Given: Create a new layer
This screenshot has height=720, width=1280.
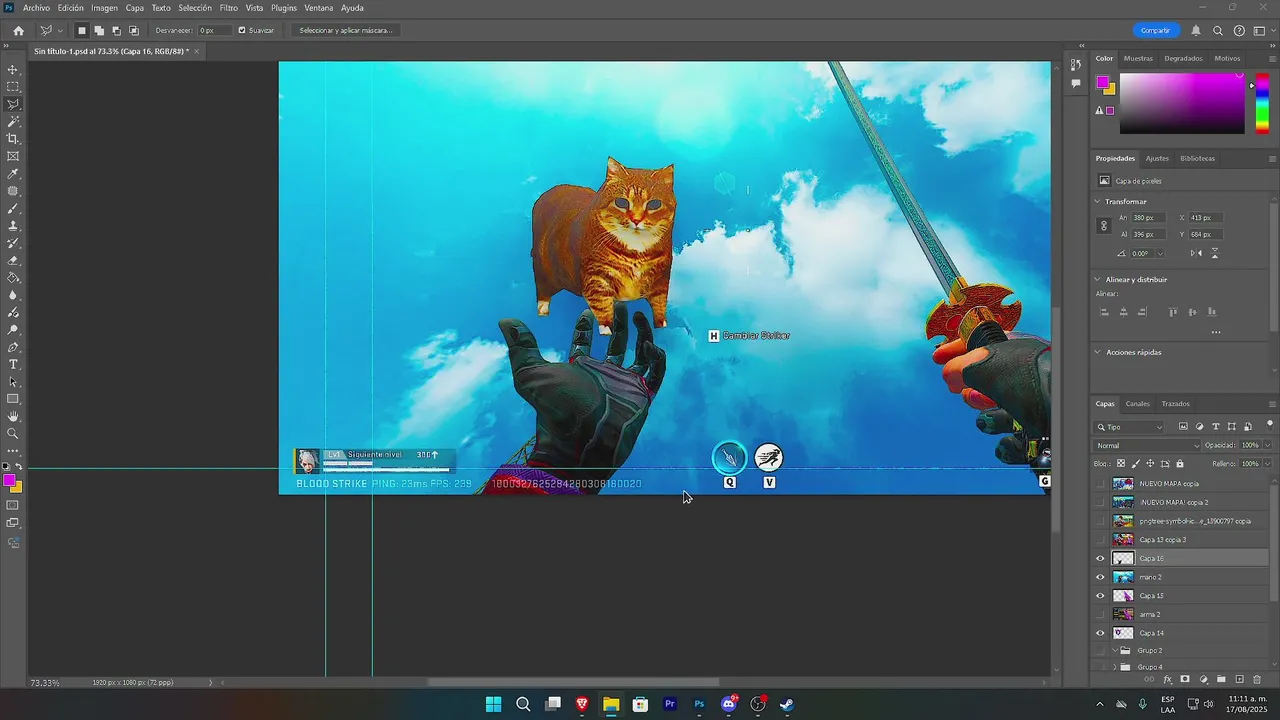Looking at the screenshot, I should [x=1239, y=680].
